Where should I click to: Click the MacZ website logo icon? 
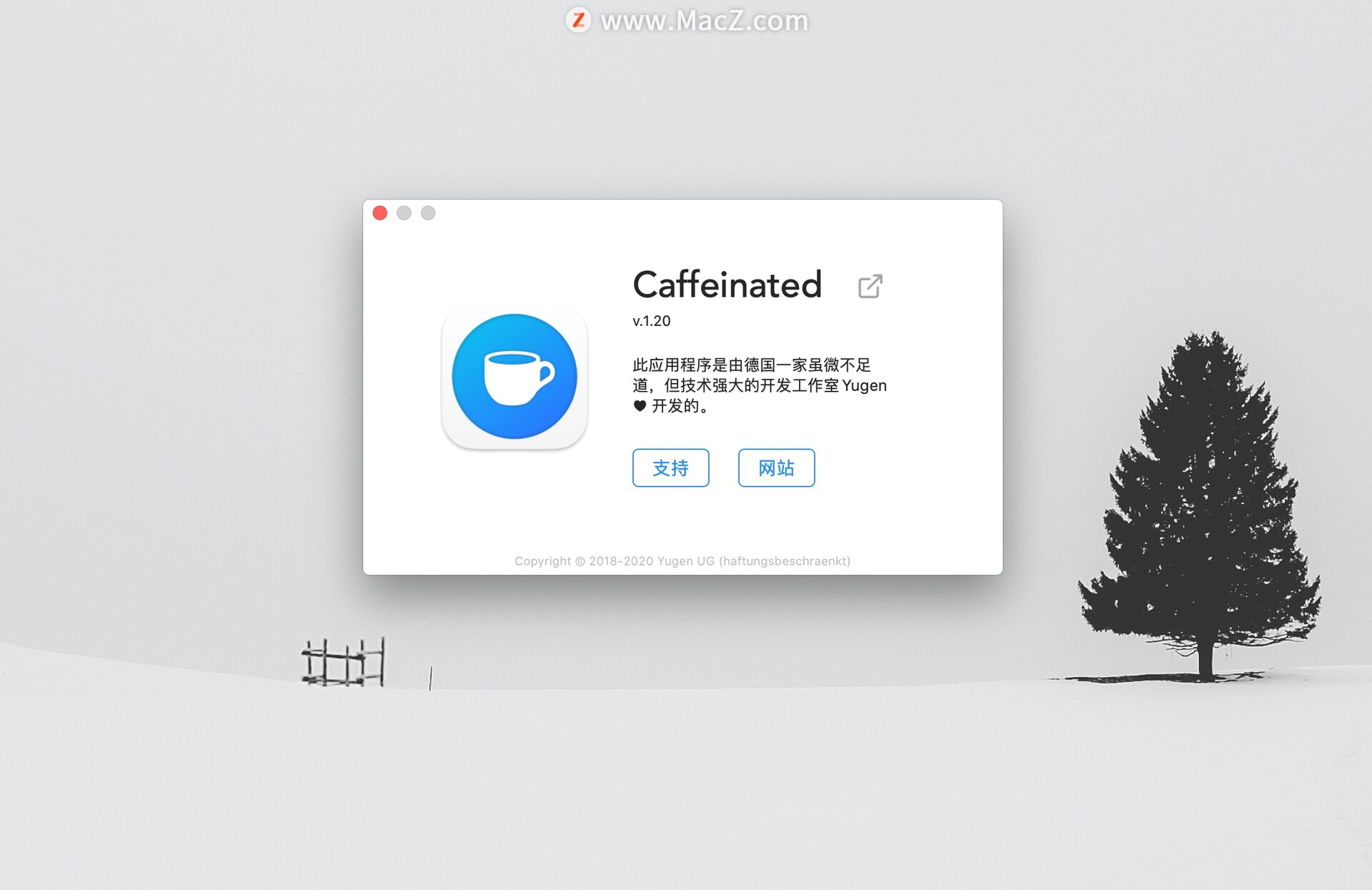pos(578,16)
